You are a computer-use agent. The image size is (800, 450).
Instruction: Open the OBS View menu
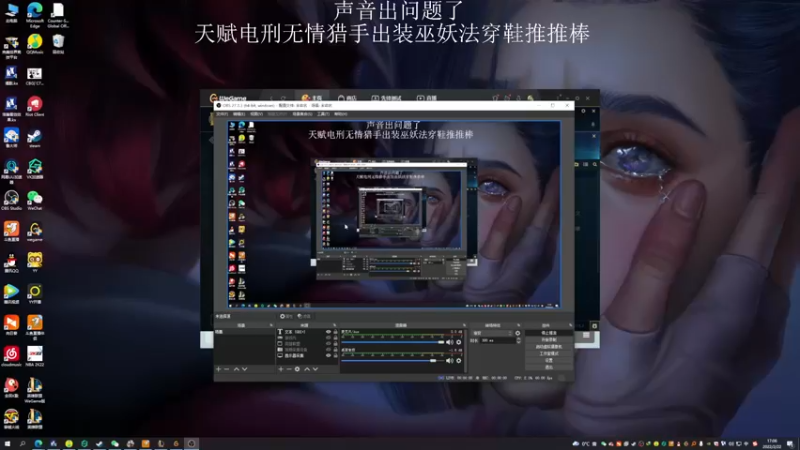(256, 114)
